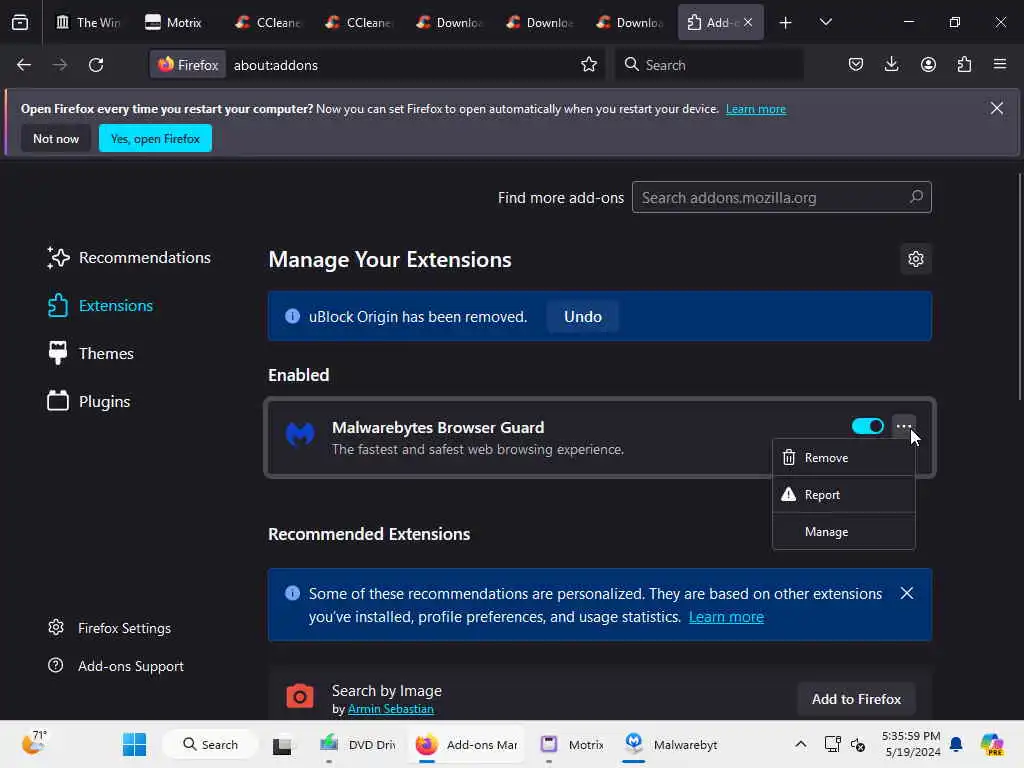
Task: Open the Themes category
Action: (90, 353)
